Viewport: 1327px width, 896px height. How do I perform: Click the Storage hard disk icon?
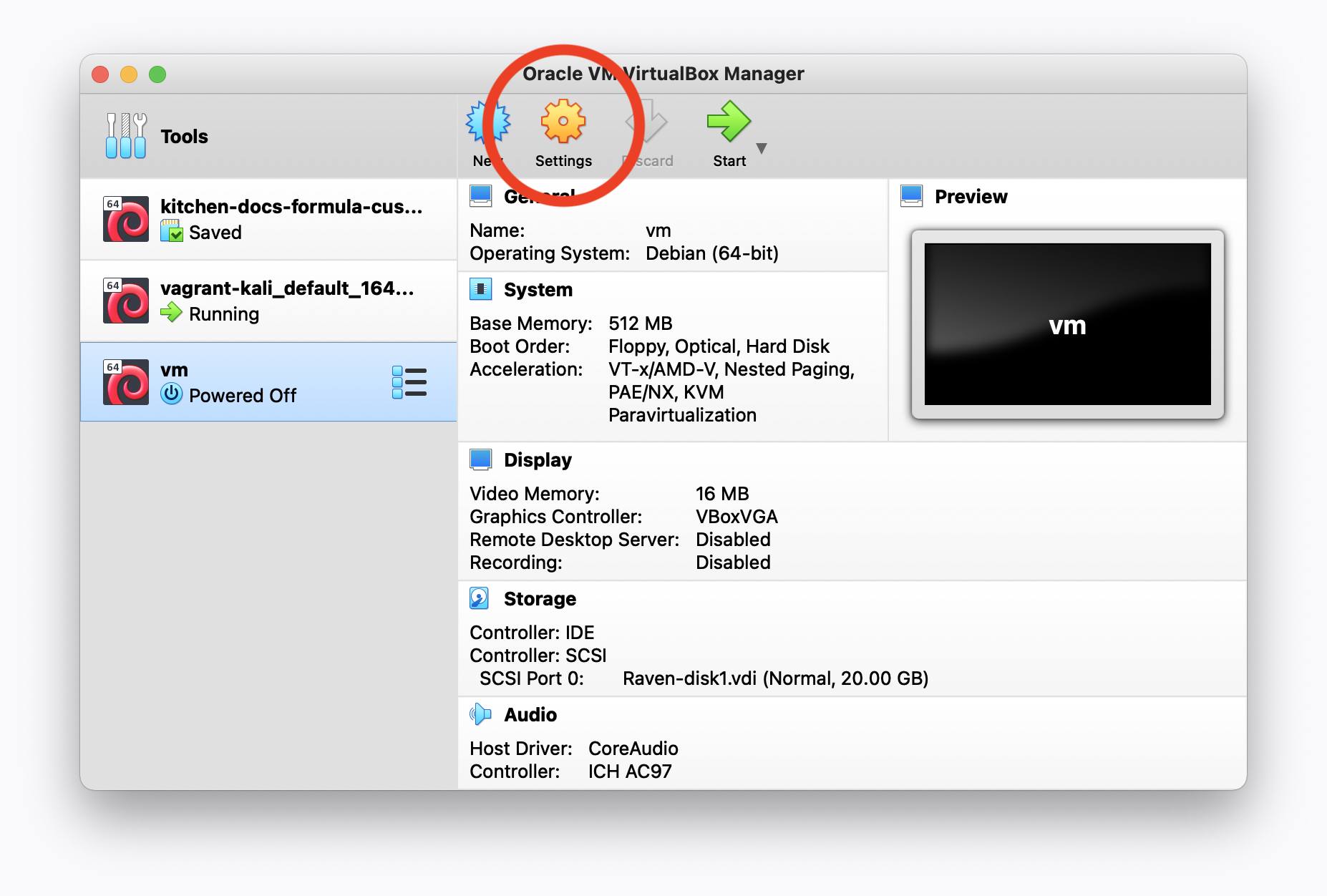point(480,598)
